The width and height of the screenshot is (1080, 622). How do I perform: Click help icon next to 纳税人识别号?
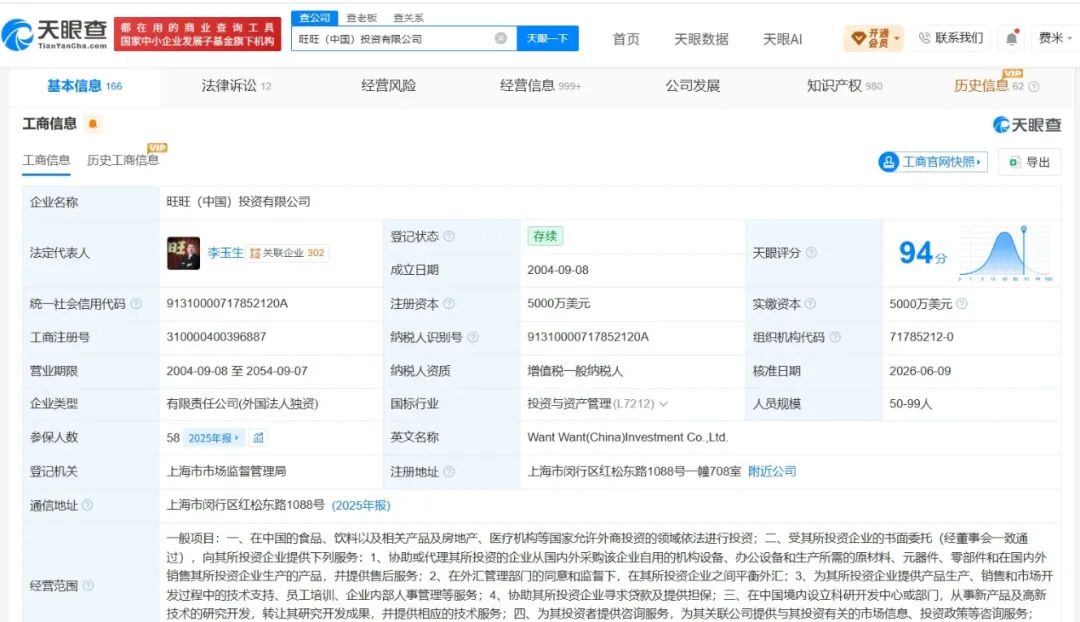click(x=472, y=338)
